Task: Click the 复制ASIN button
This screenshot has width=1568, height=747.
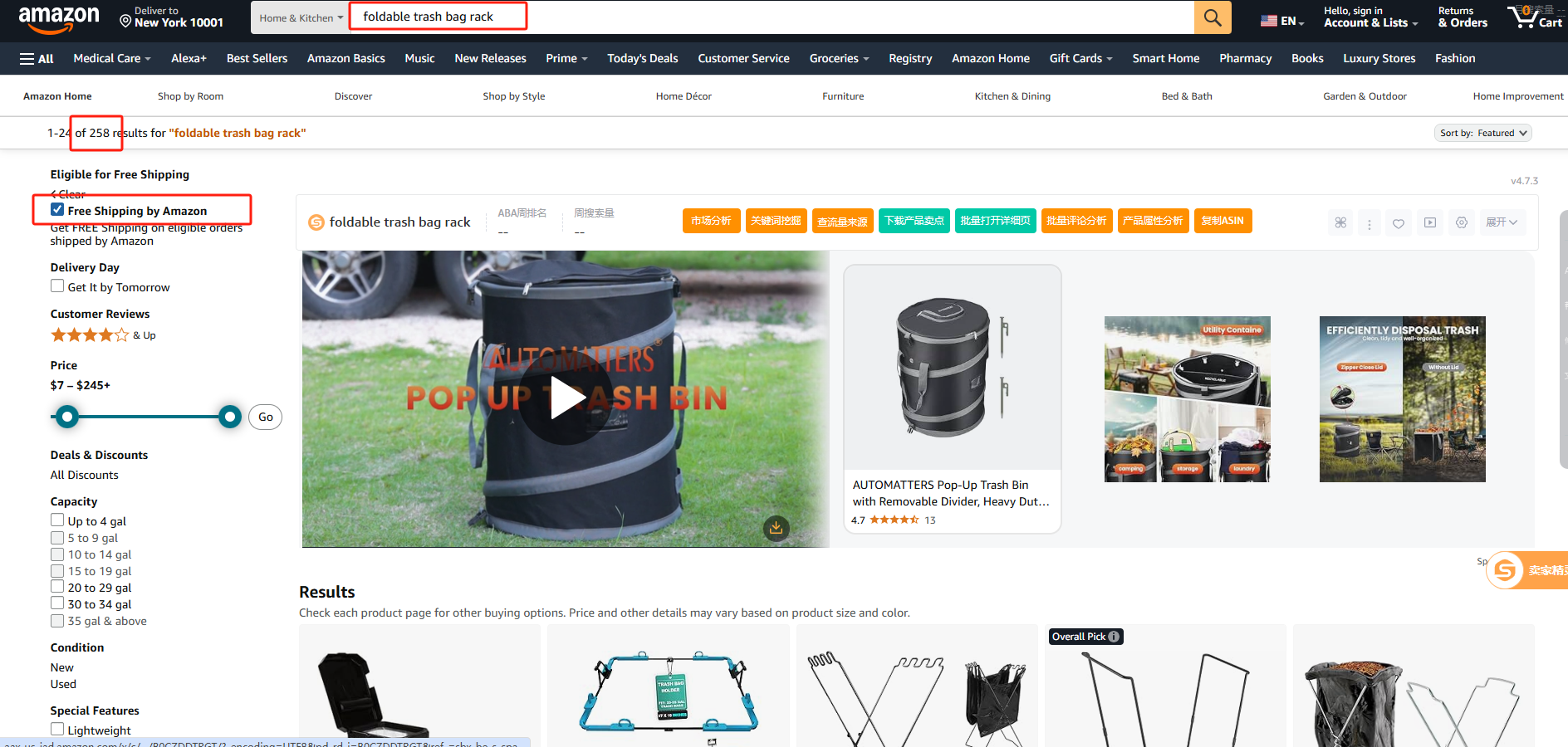Action: click(1223, 221)
